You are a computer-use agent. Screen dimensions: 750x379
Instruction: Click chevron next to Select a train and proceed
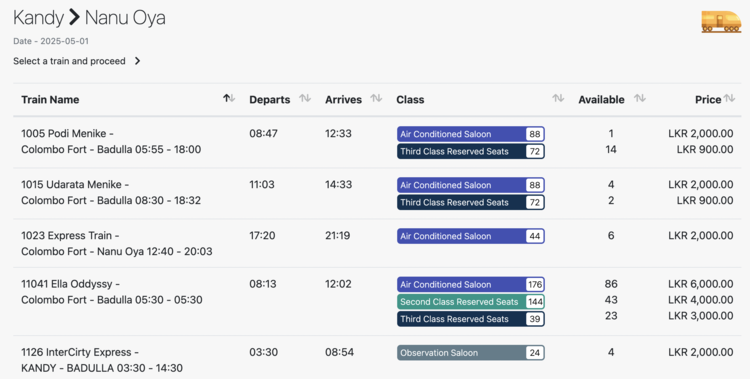click(137, 61)
